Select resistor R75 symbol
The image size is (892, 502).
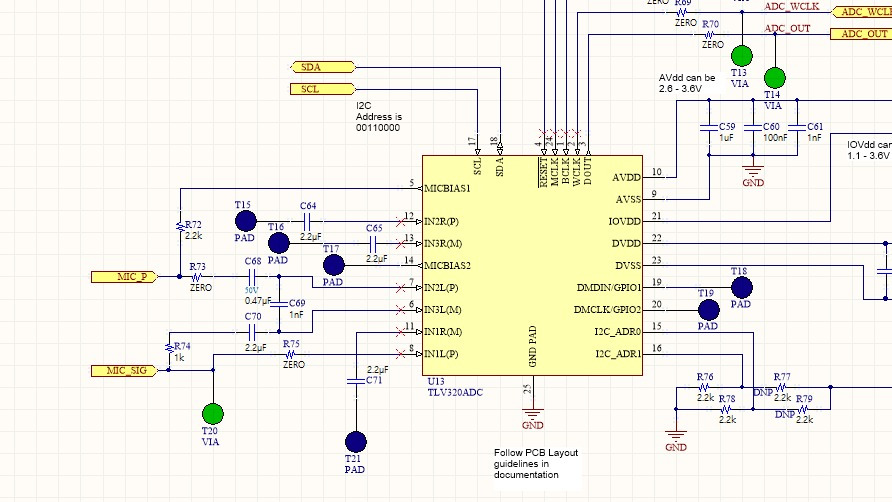(290, 354)
